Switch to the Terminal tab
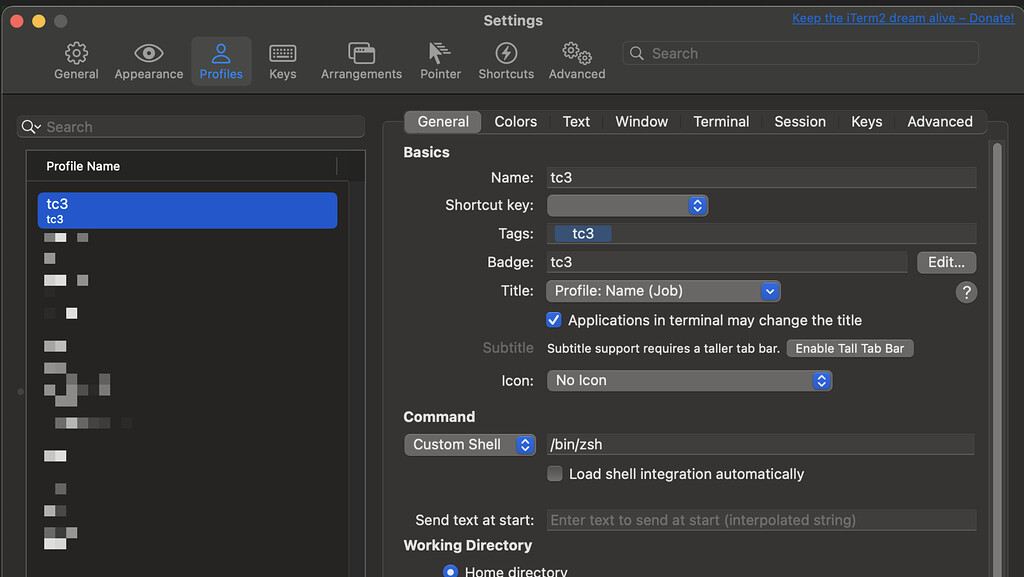Screen dimensions: 1024x577 [721, 121]
